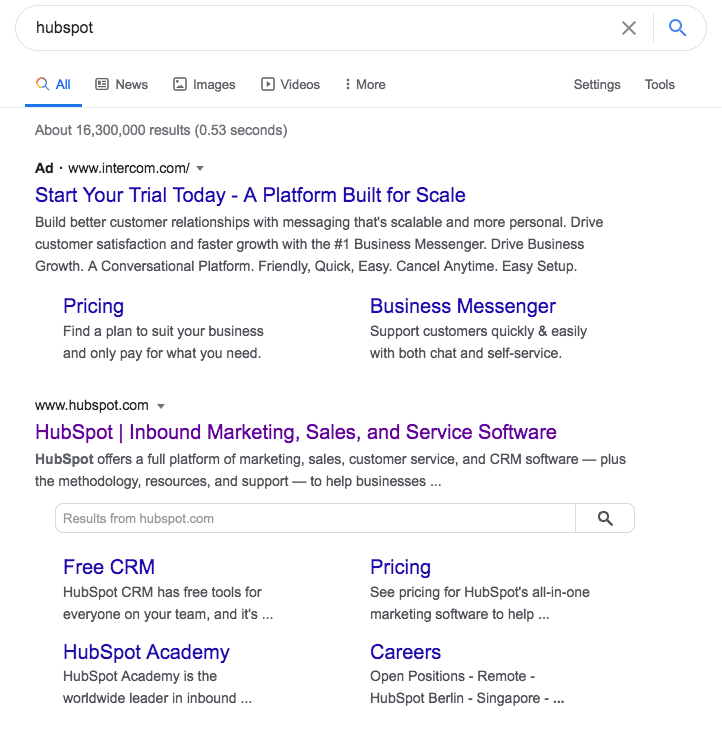The image size is (722, 731).
Task: Switch to the Videos tab
Action: 290,85
